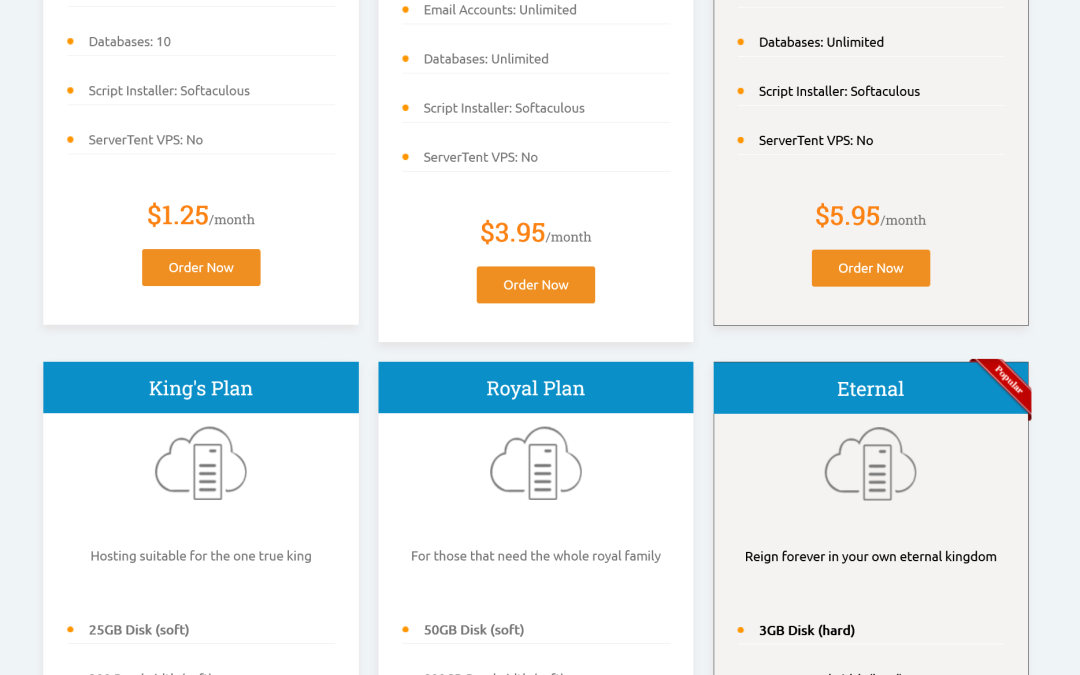
Task: Click 'Reign forever in your own eternal kingdom' text
Action: tap(871, 557)
